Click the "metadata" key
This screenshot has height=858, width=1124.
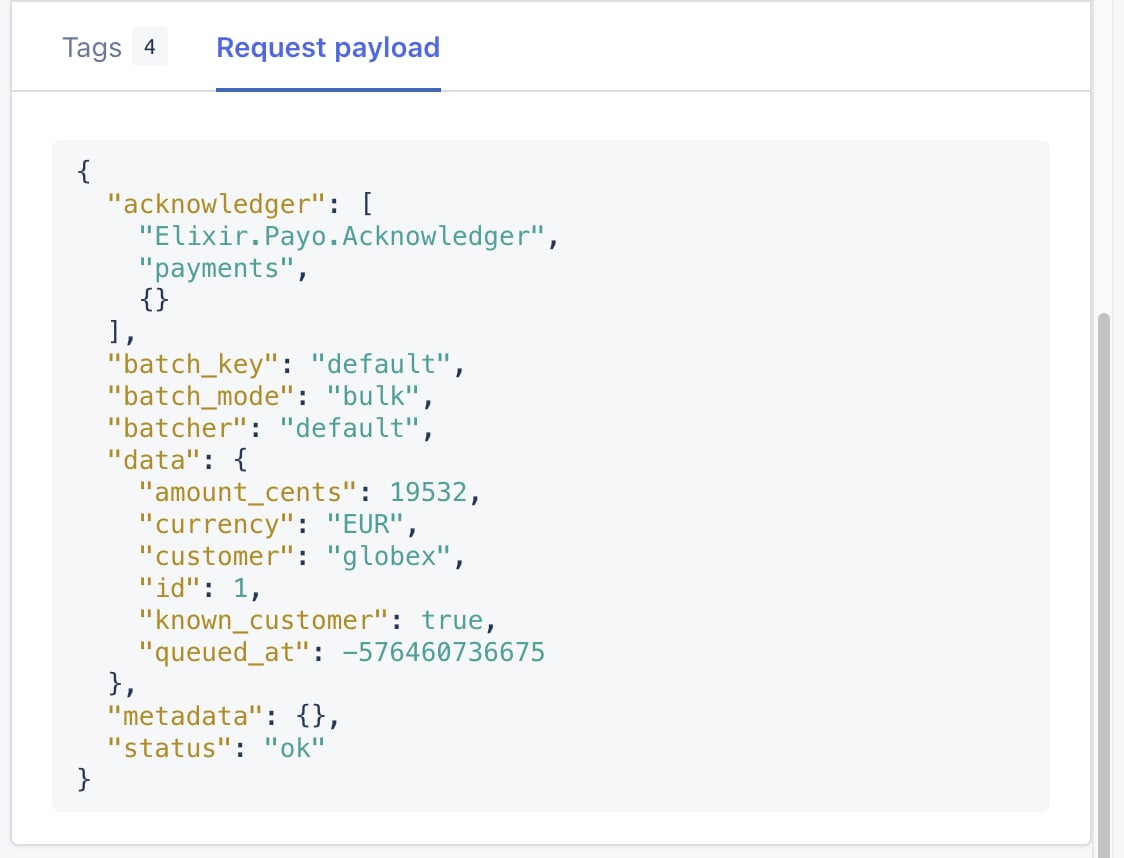185,716
